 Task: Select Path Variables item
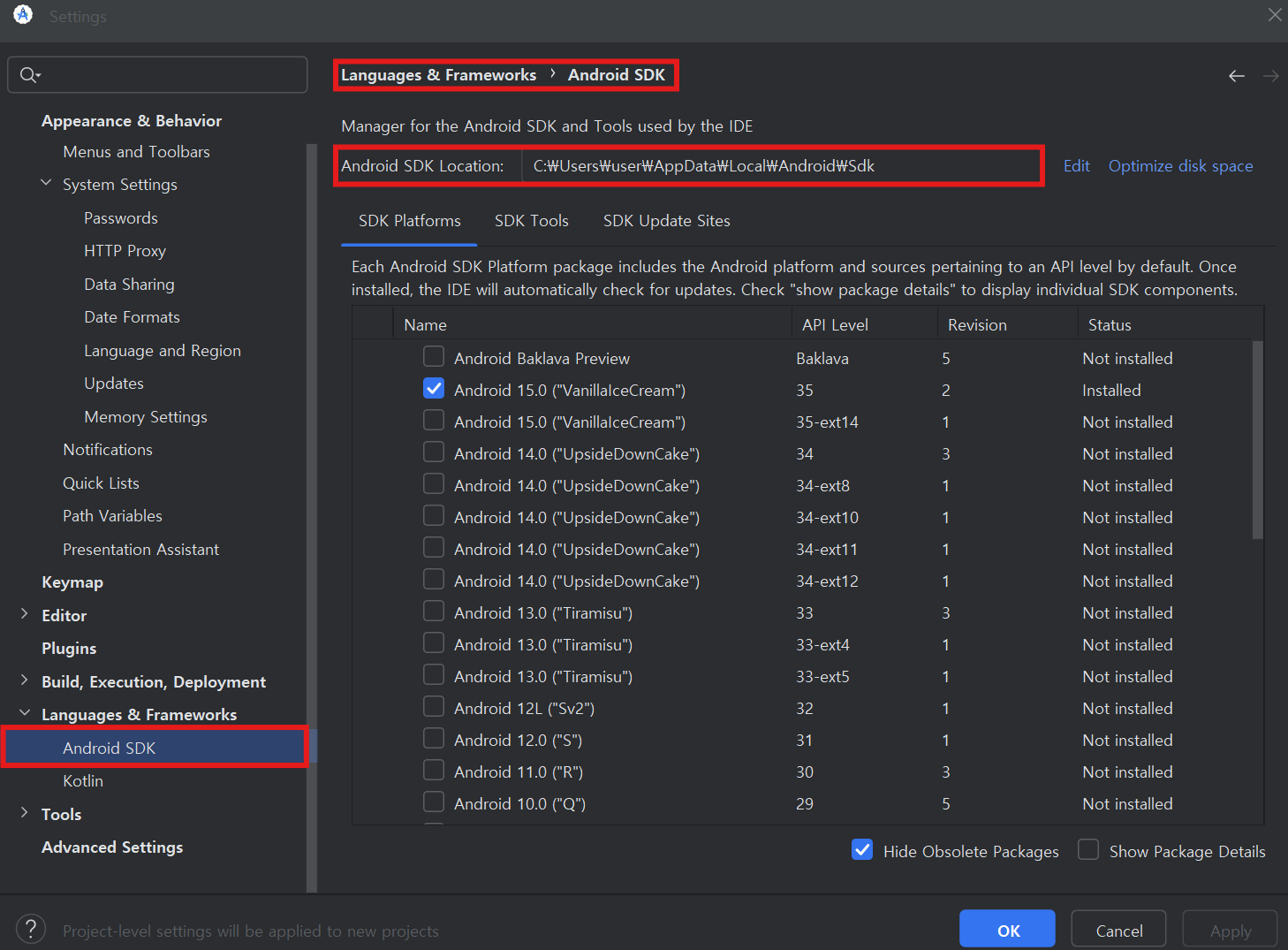[112, 516]
